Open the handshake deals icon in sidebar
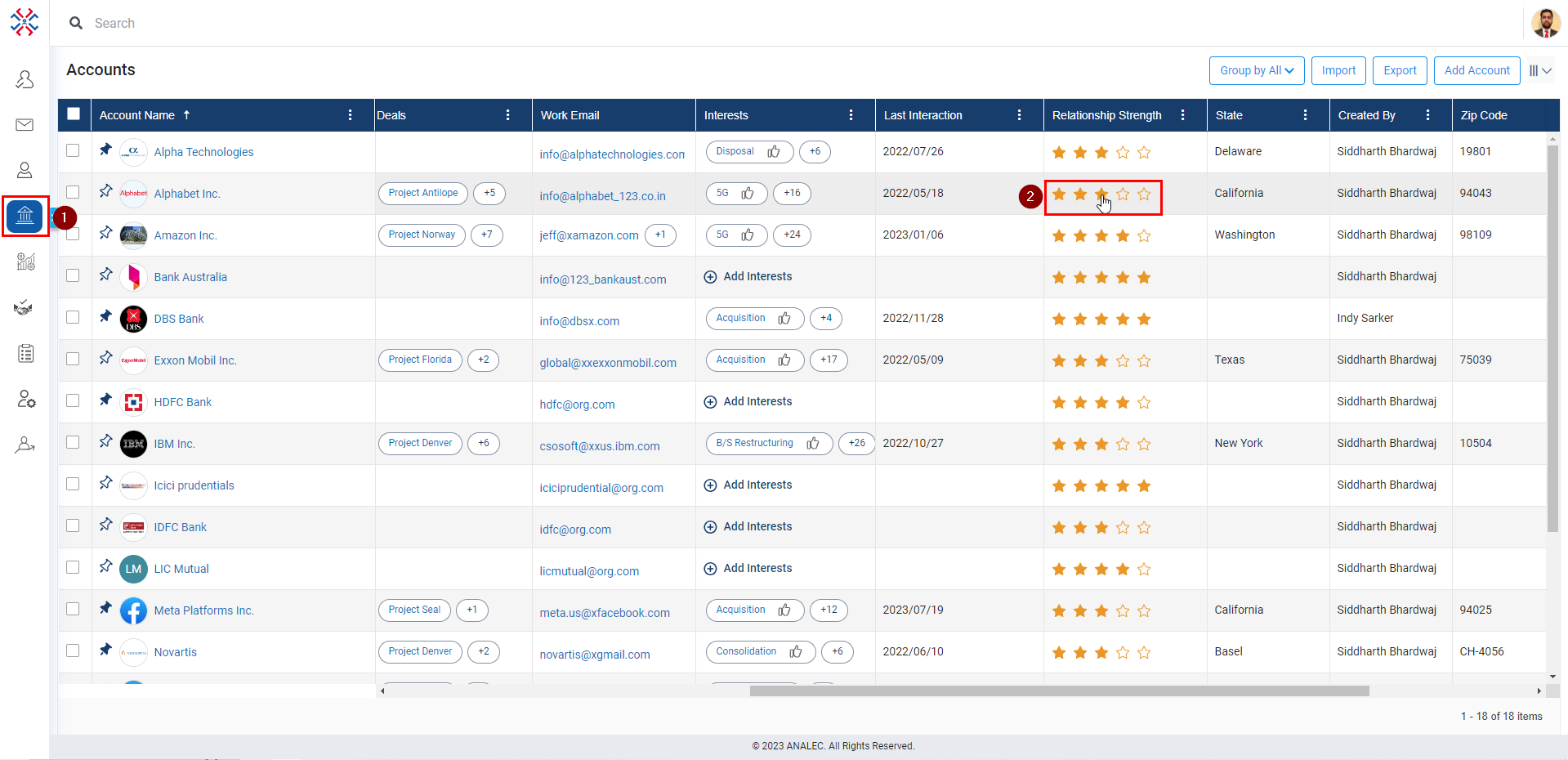Image resolution: width=1568 pixels, height=760 pixels. pos(25,307)
